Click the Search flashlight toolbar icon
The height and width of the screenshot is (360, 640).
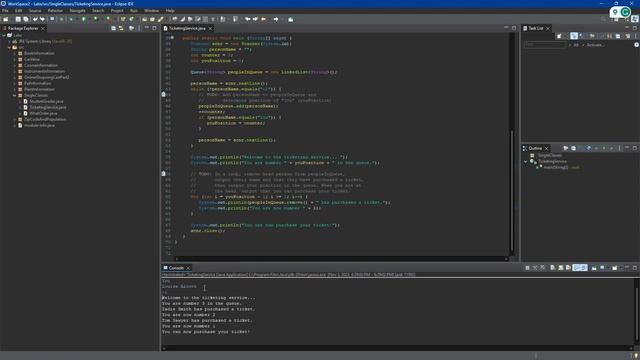160,19
